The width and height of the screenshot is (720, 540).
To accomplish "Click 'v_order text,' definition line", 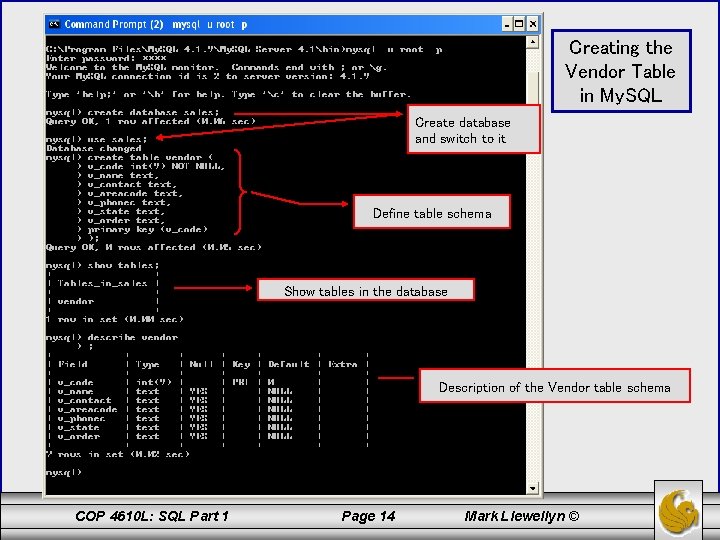I will point(121,220).
